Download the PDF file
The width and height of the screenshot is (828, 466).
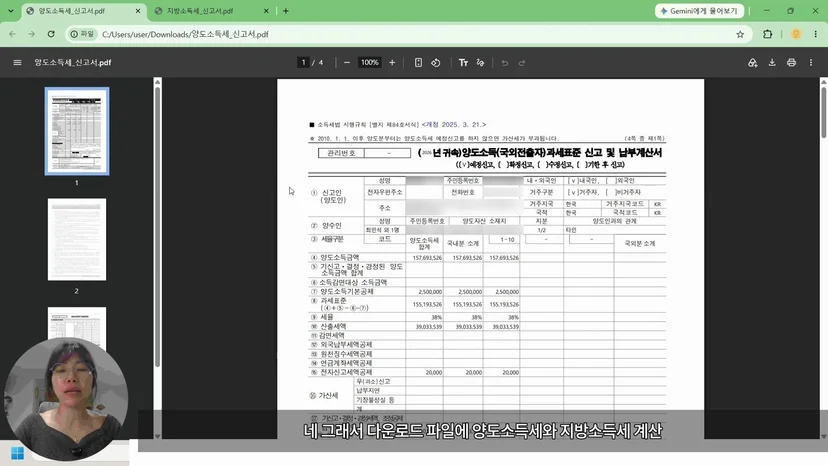coord(772,62)
